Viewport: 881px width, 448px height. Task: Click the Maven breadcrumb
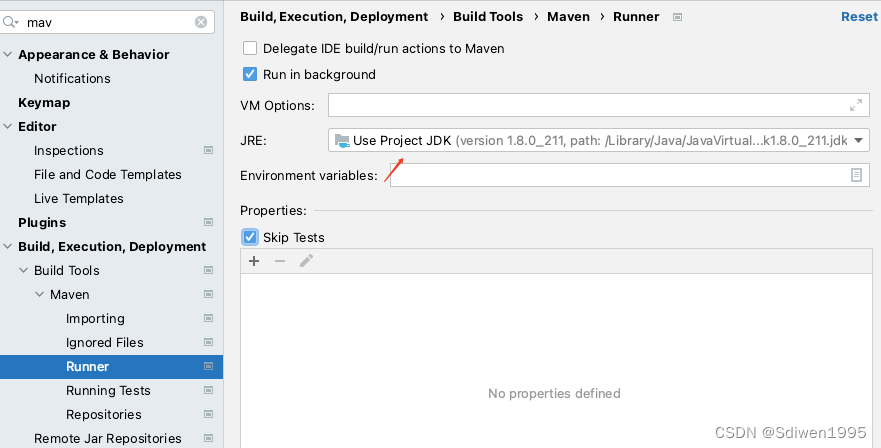569,17
